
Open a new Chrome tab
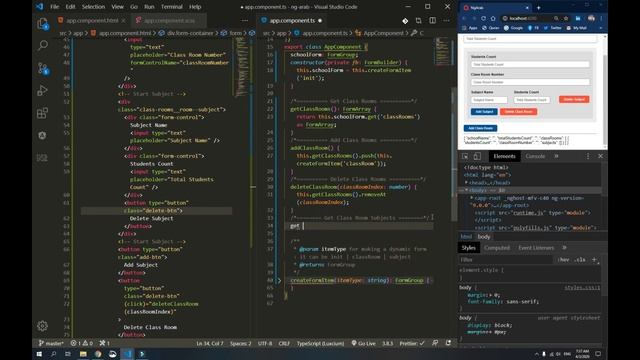(x=538, y=8)
